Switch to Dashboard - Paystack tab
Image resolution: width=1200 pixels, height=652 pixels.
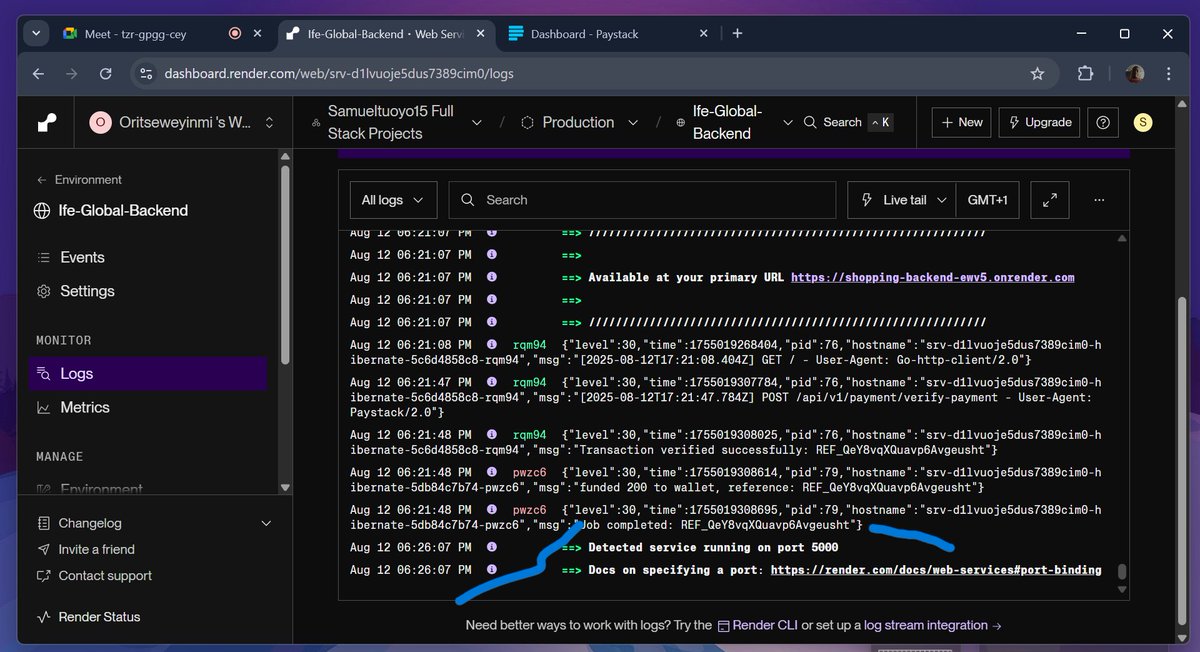click(607, 33)
